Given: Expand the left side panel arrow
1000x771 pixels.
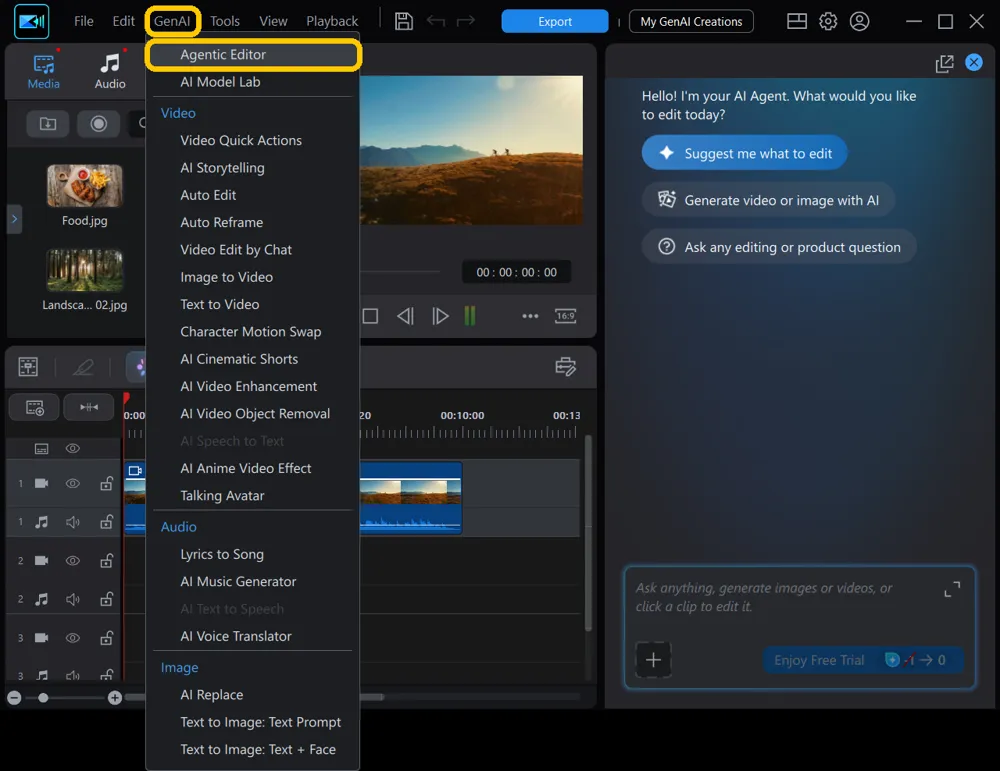Looking at the screenshot, I should pyautogui.click(x=14, y=219).
